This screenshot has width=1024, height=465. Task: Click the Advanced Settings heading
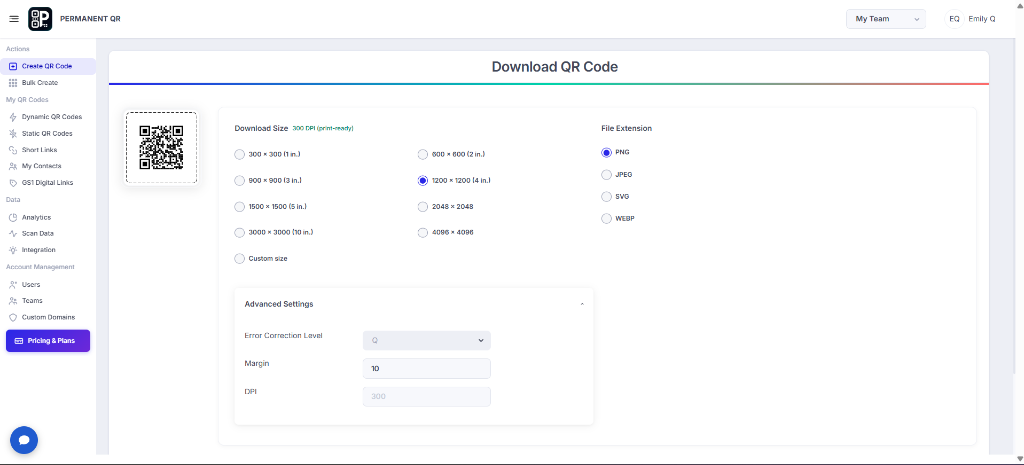click(x=279, y=304)
